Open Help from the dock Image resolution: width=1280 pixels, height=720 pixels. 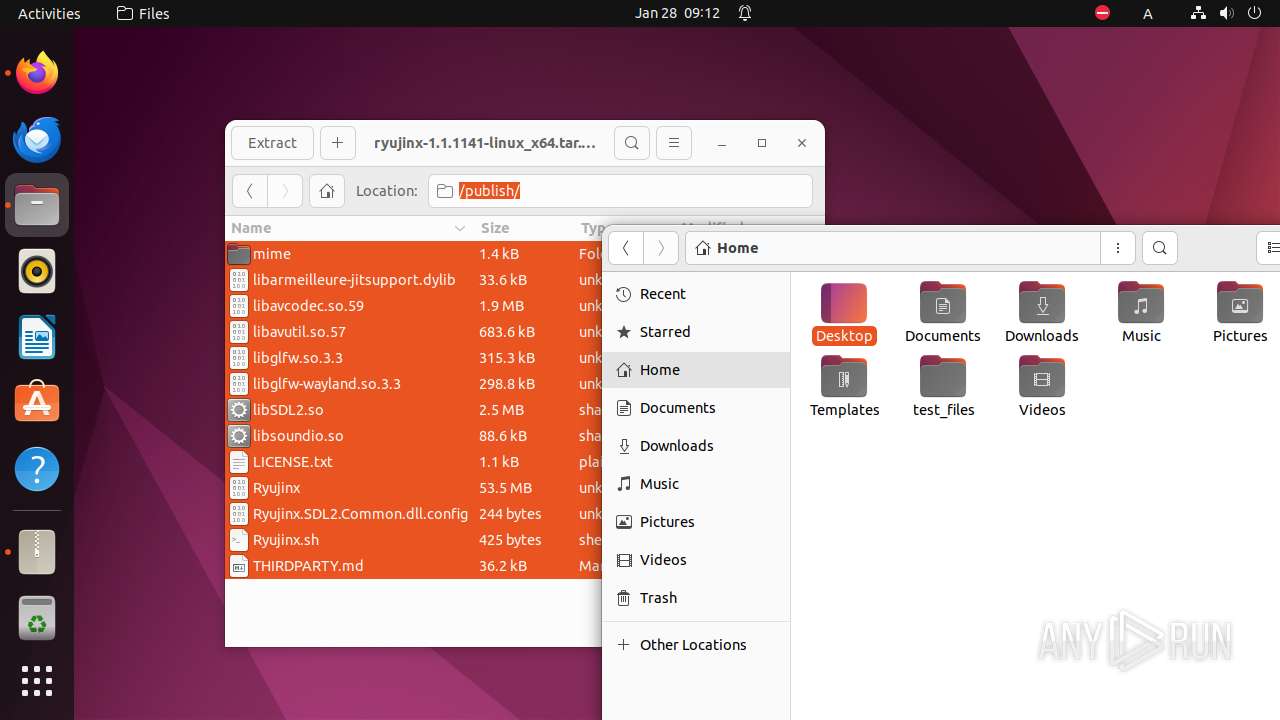pos(37,469)
